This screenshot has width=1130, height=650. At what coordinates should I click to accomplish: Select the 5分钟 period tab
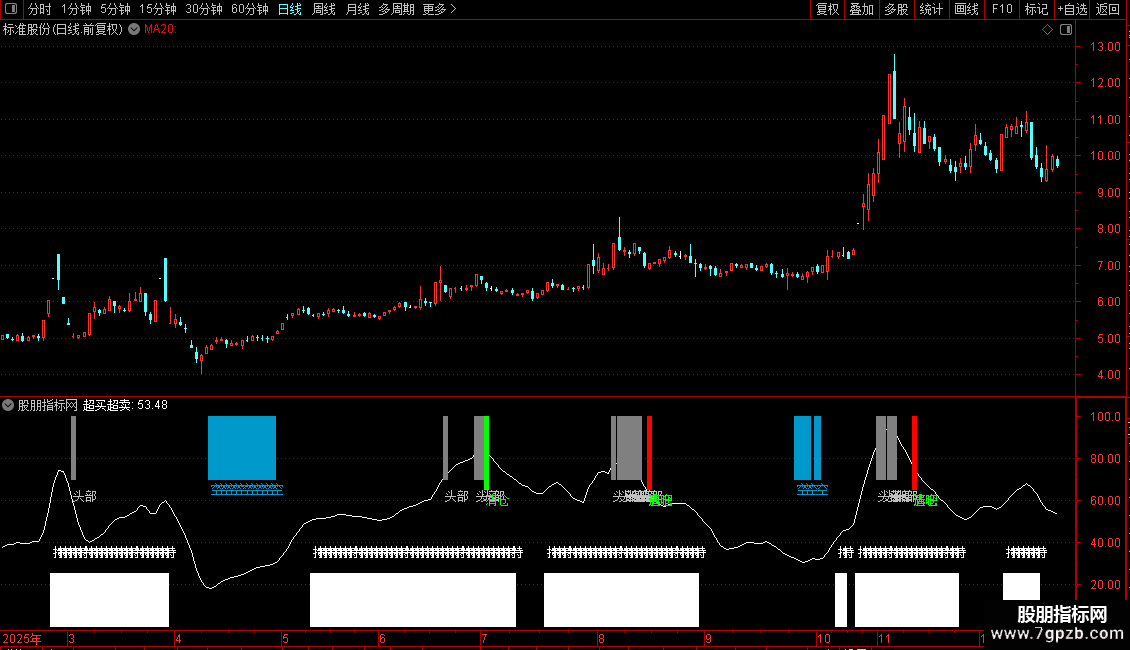[x=115, y=9]
